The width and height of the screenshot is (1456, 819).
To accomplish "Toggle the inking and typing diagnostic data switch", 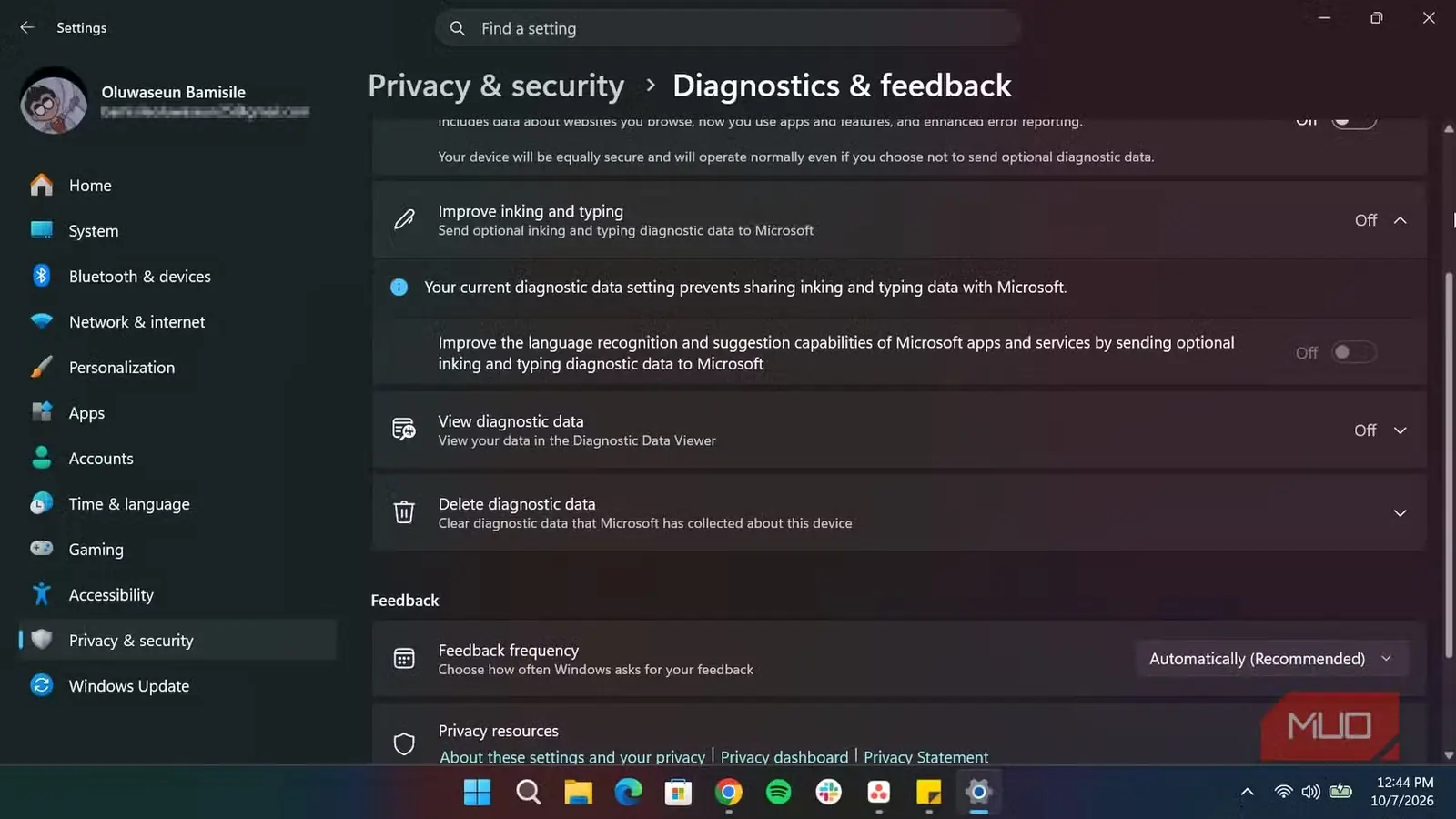I will pyautogui.click(x=1353, y=352).
